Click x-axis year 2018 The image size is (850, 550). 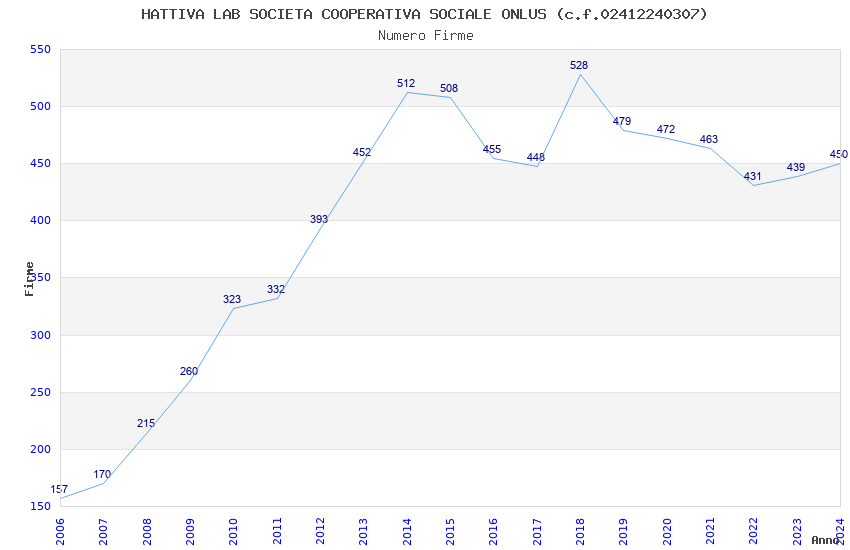pos(580,531)
